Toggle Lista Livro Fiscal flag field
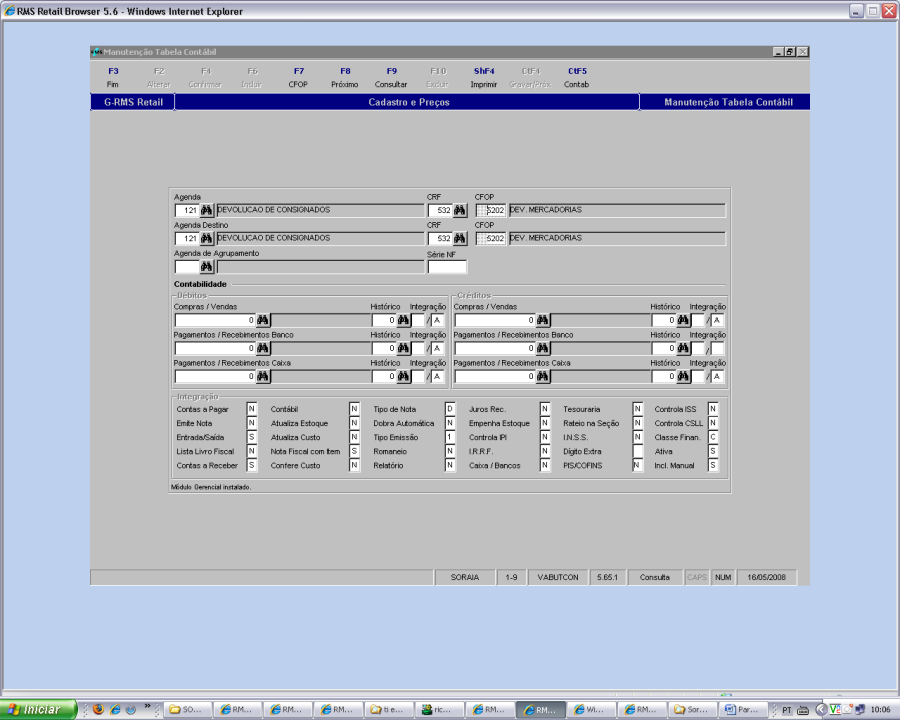 pos(251,451)
